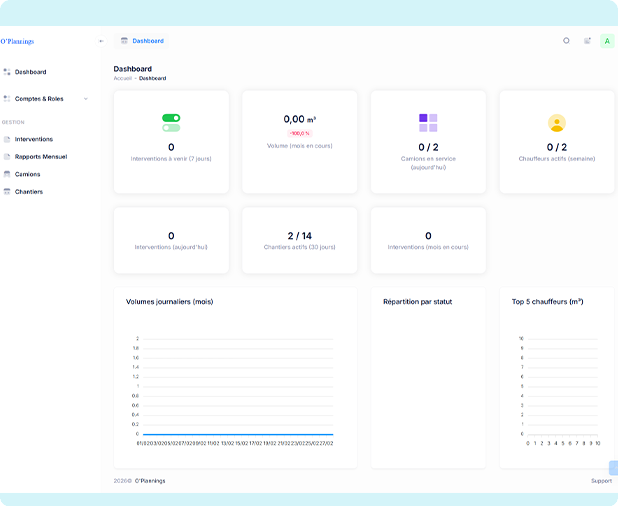Click the Support link in footer
Viewport: 618px width, 506px height.
(x=600, y=481)
